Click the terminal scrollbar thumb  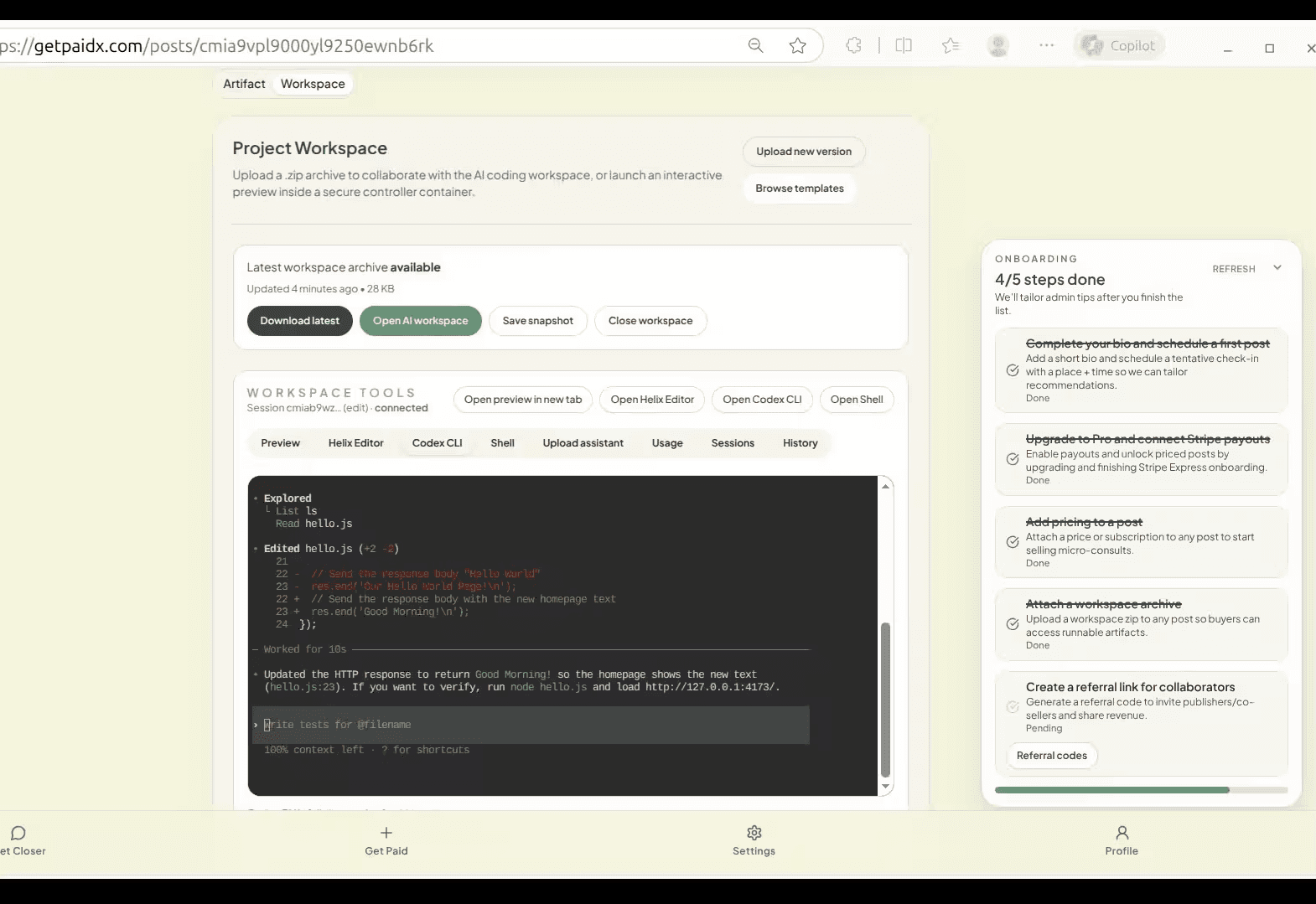tap(885, 700)
